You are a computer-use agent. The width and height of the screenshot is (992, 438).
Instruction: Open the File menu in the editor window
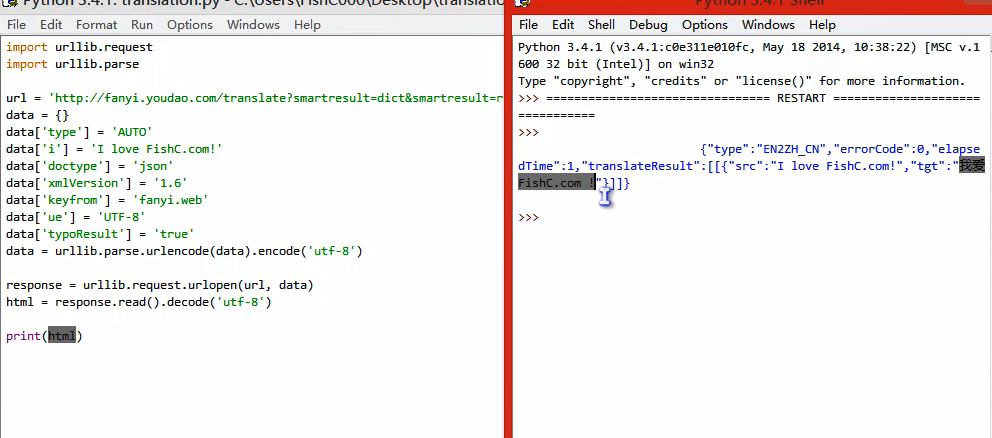coord(18,24)
